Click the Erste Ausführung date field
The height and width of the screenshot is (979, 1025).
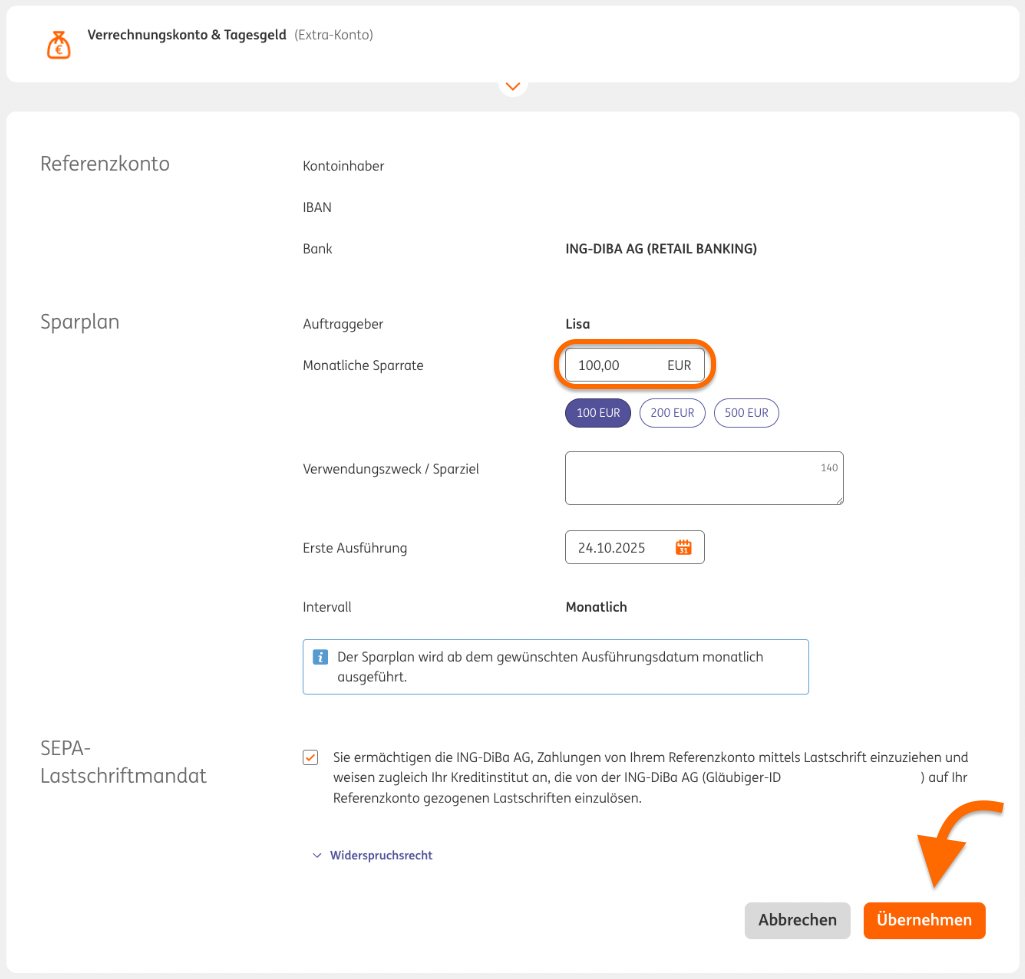click(x=618, y=547)
